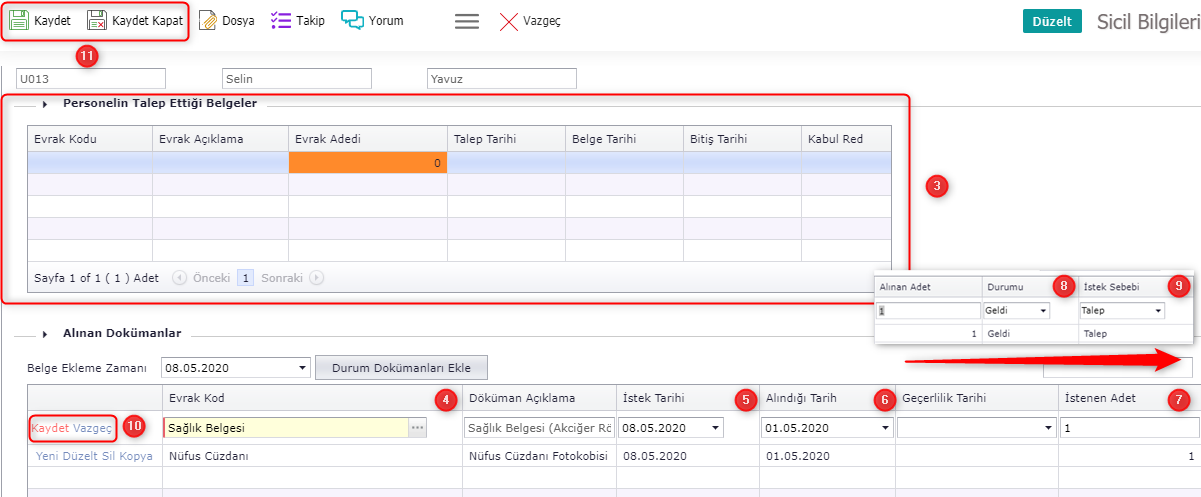Open the Dosya attachment tool

208,20
